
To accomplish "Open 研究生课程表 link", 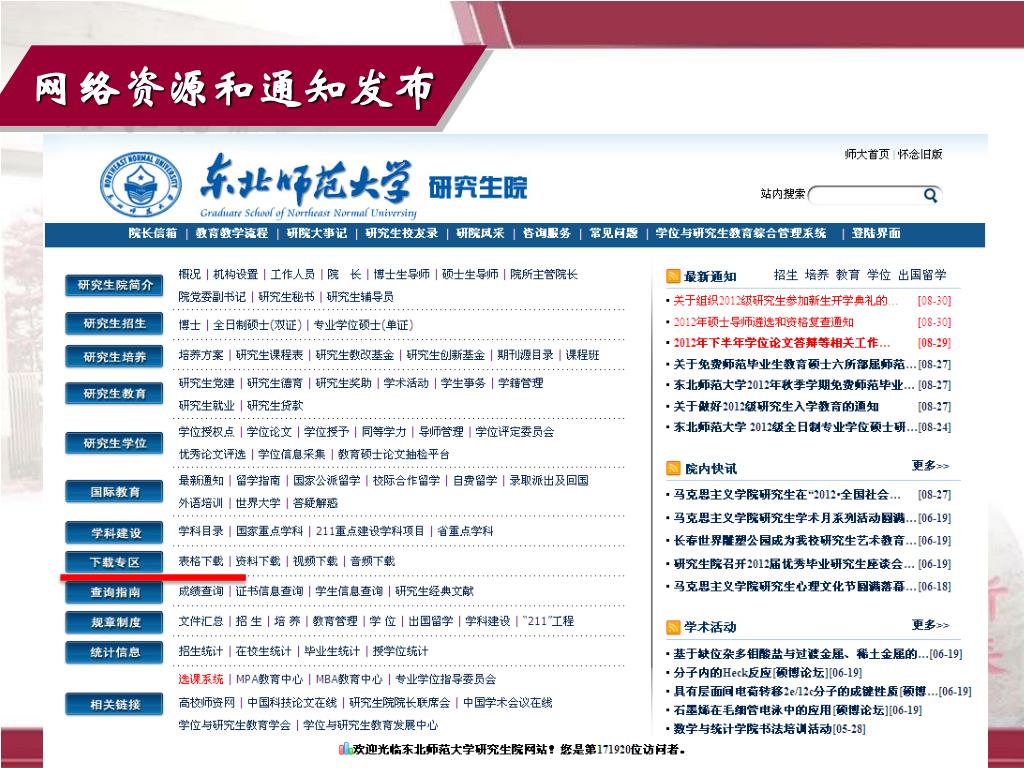I will pos(270,355).
